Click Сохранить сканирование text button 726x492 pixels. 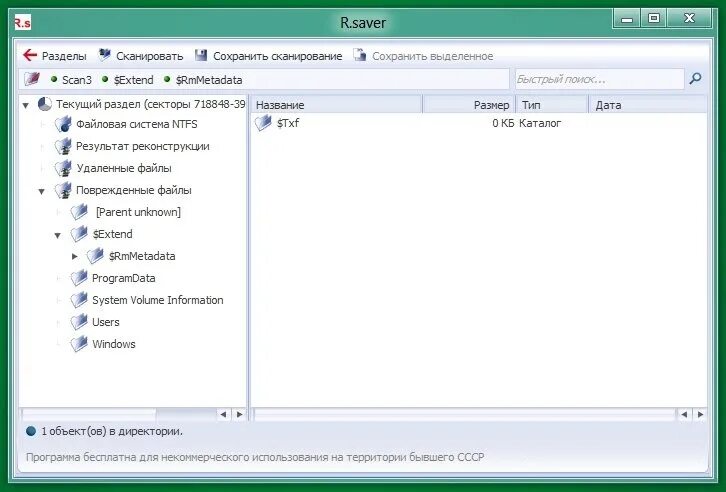click(277, 56)
